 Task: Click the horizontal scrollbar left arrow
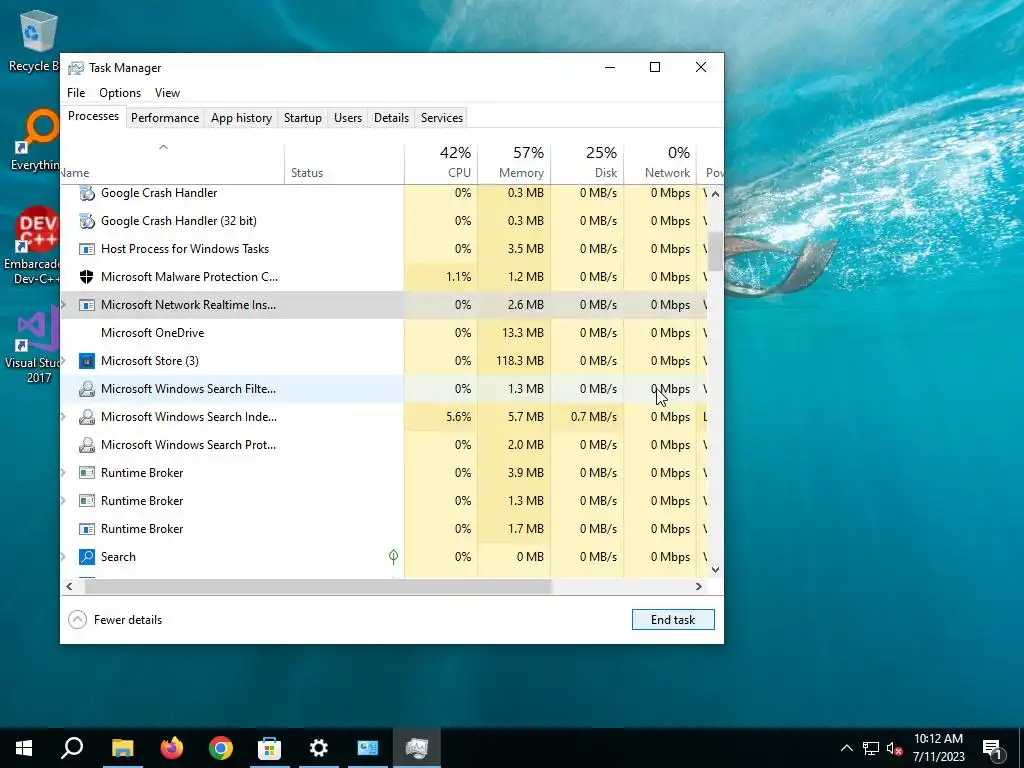69,586
